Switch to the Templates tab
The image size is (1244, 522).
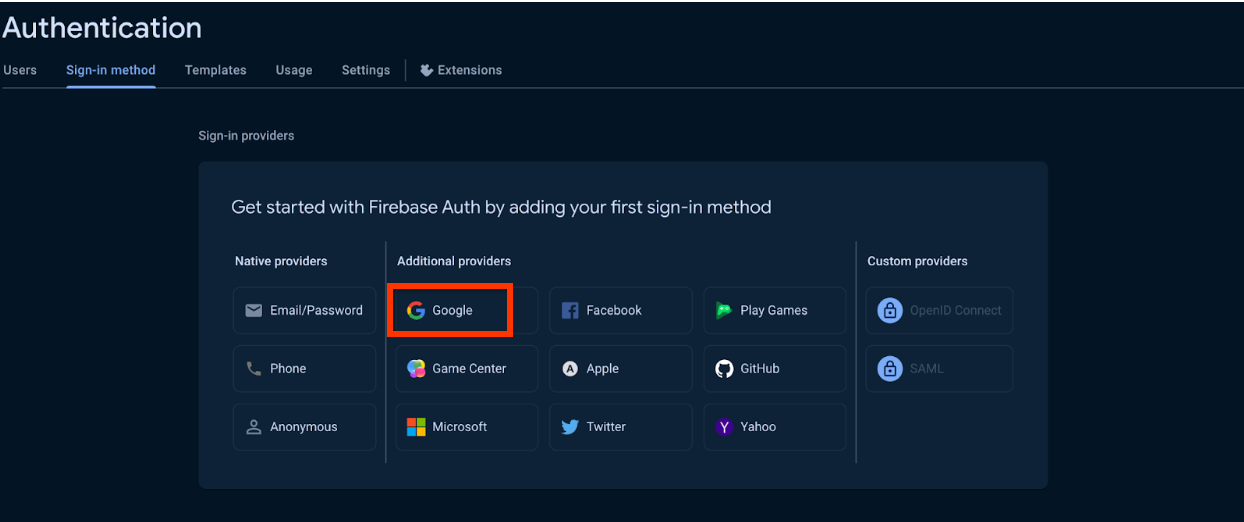click(x=215, y=70)
